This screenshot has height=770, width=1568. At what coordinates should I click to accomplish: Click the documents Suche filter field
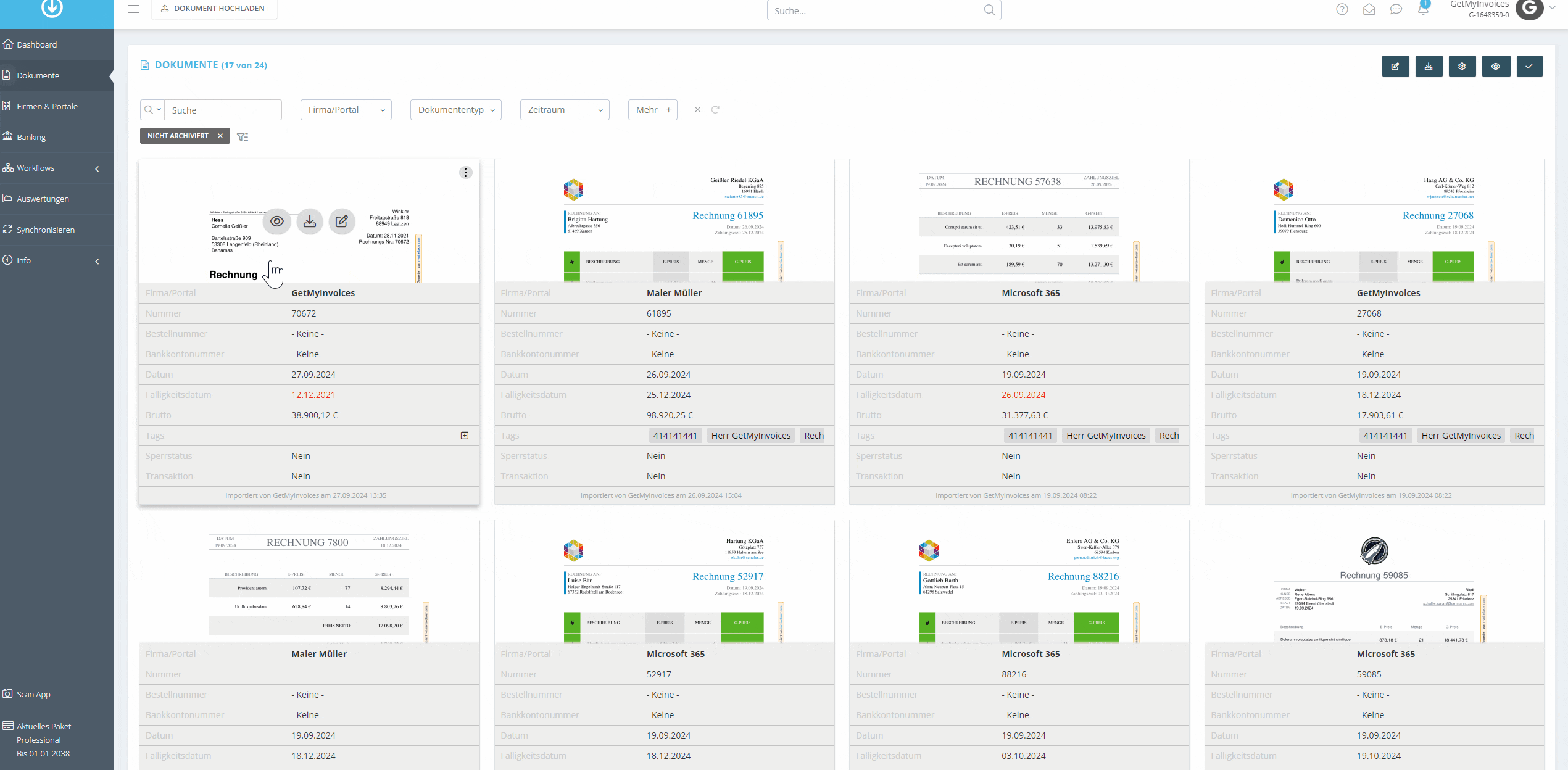pos(223,110)
